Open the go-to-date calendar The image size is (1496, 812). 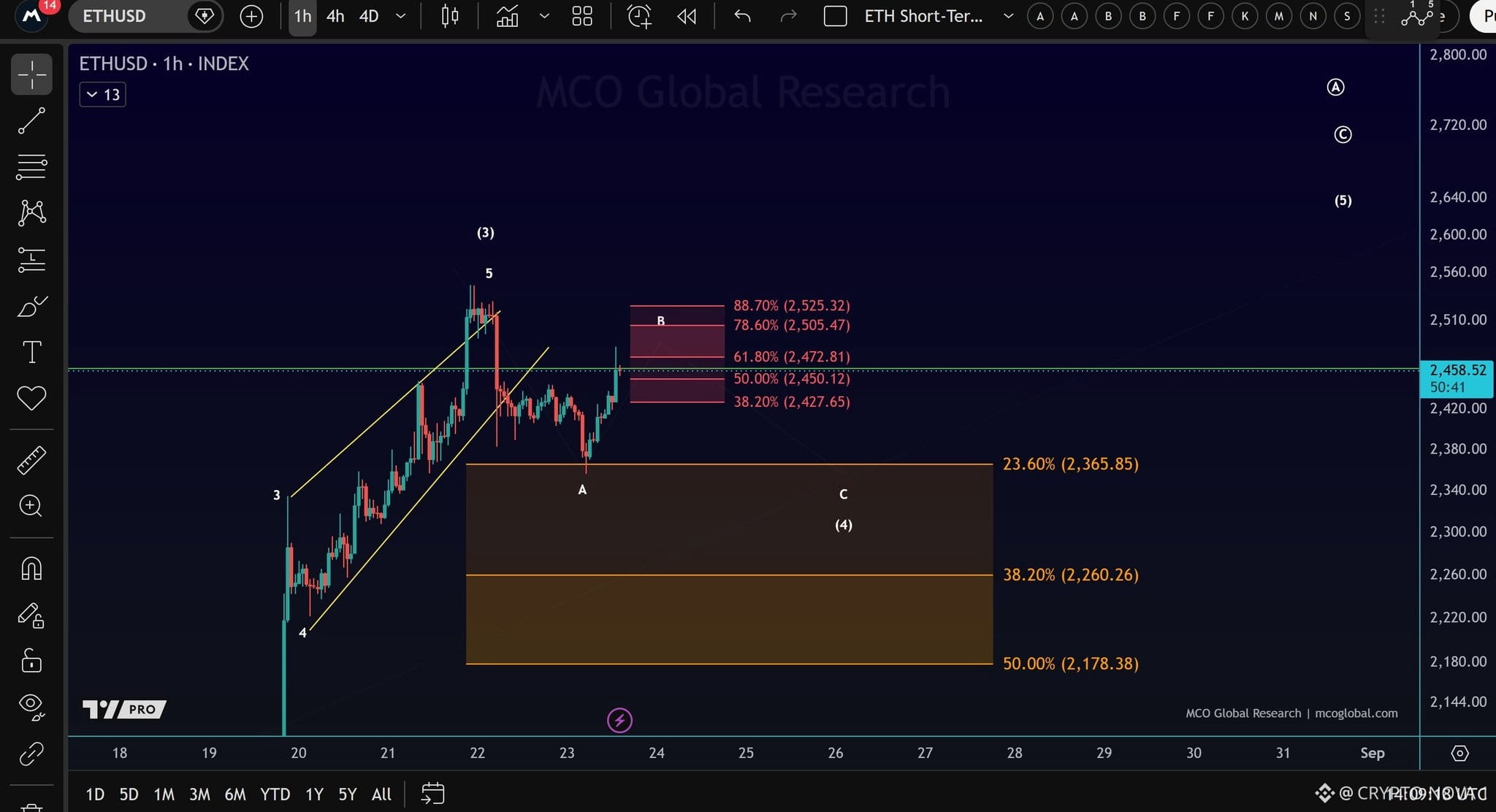[432, 794]
